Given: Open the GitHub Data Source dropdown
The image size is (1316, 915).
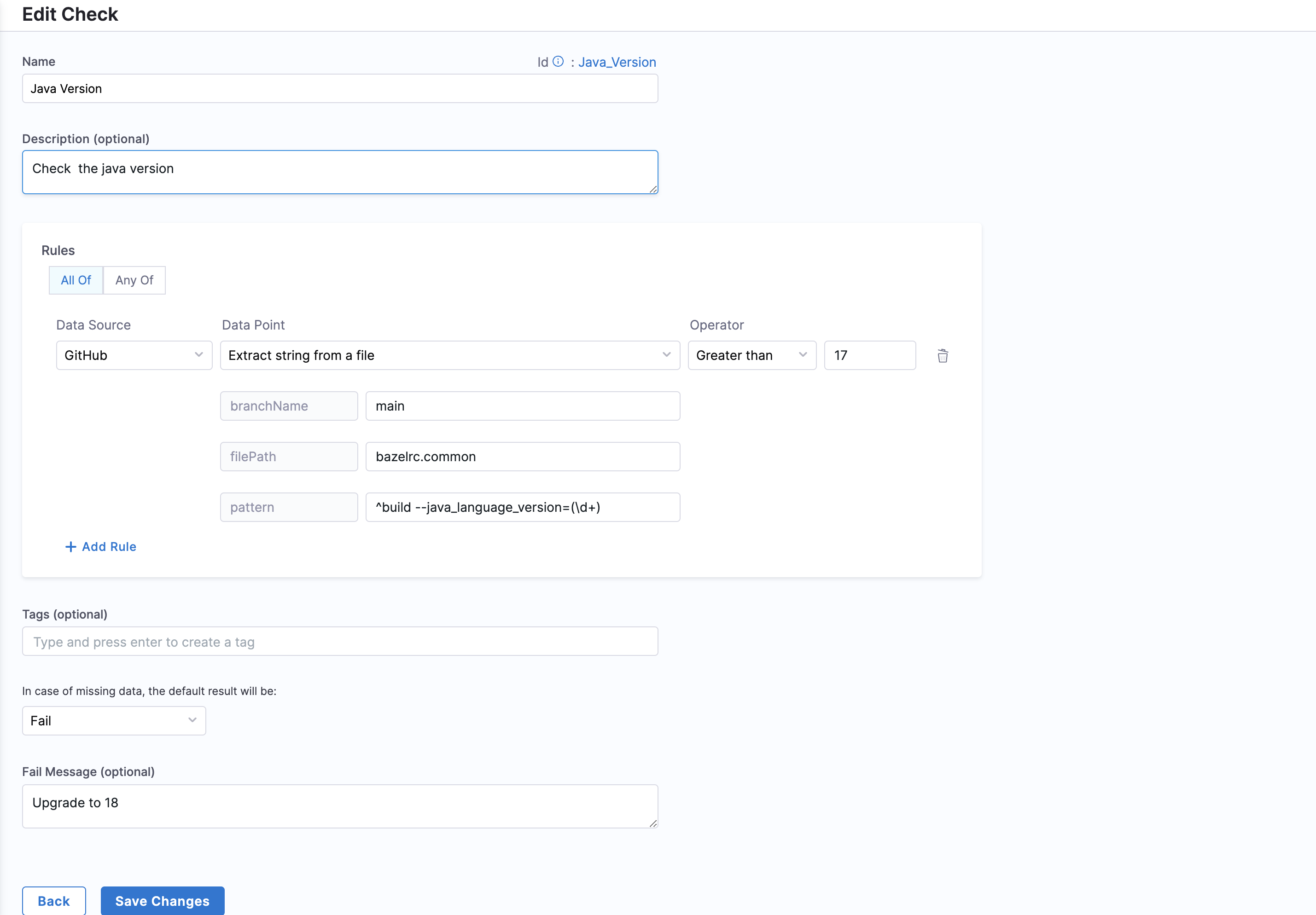Looking at the screenshot, I should [x=134, y=355].
